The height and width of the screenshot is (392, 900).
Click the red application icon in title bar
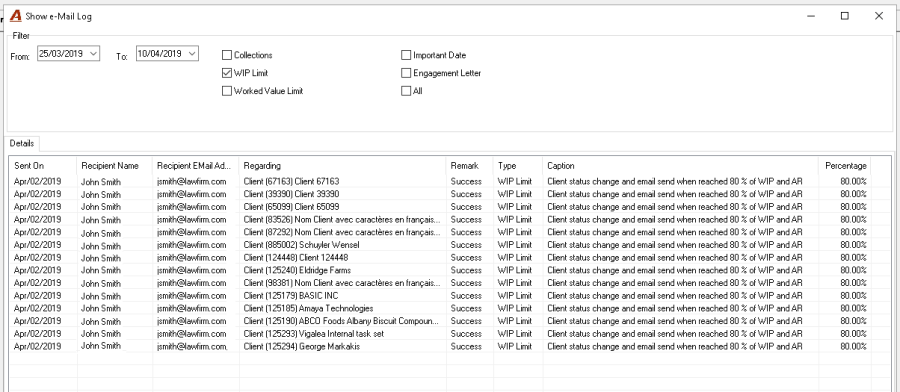click(x=16, y=16)
